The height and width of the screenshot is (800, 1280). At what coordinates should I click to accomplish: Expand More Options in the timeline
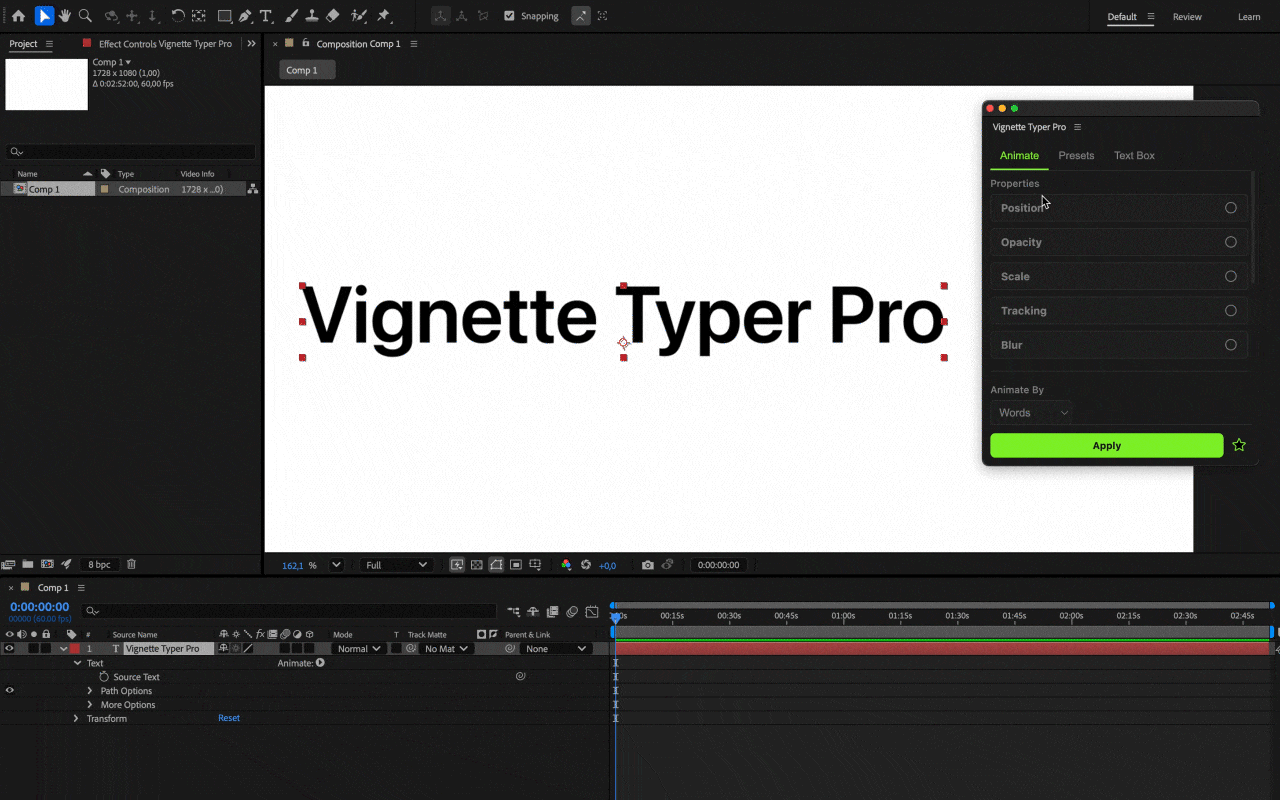coord(90,705)
